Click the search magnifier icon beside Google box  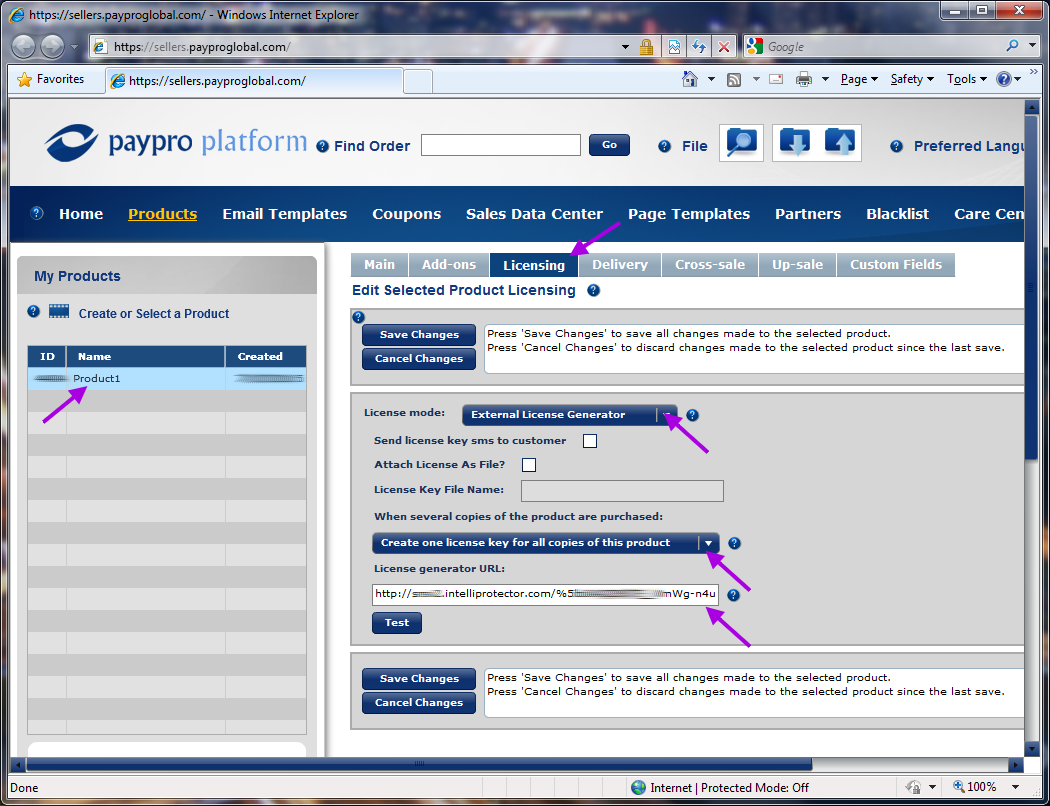[x=1012, y=46]
